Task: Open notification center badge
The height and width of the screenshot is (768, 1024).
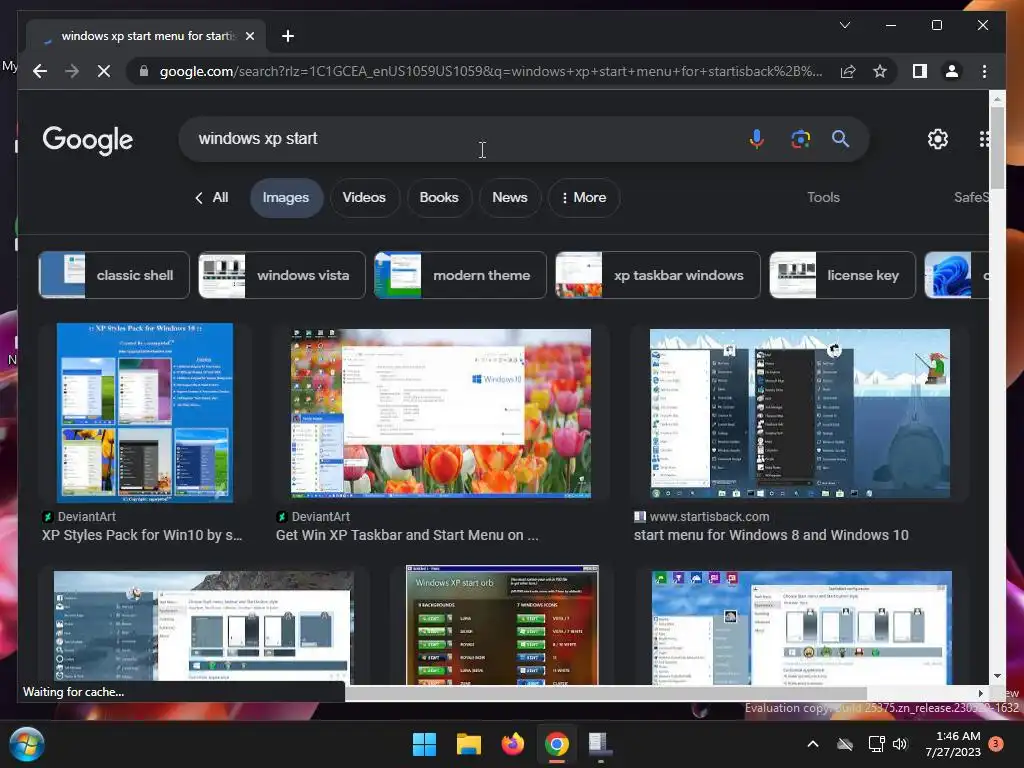Action: coord(996,744)
